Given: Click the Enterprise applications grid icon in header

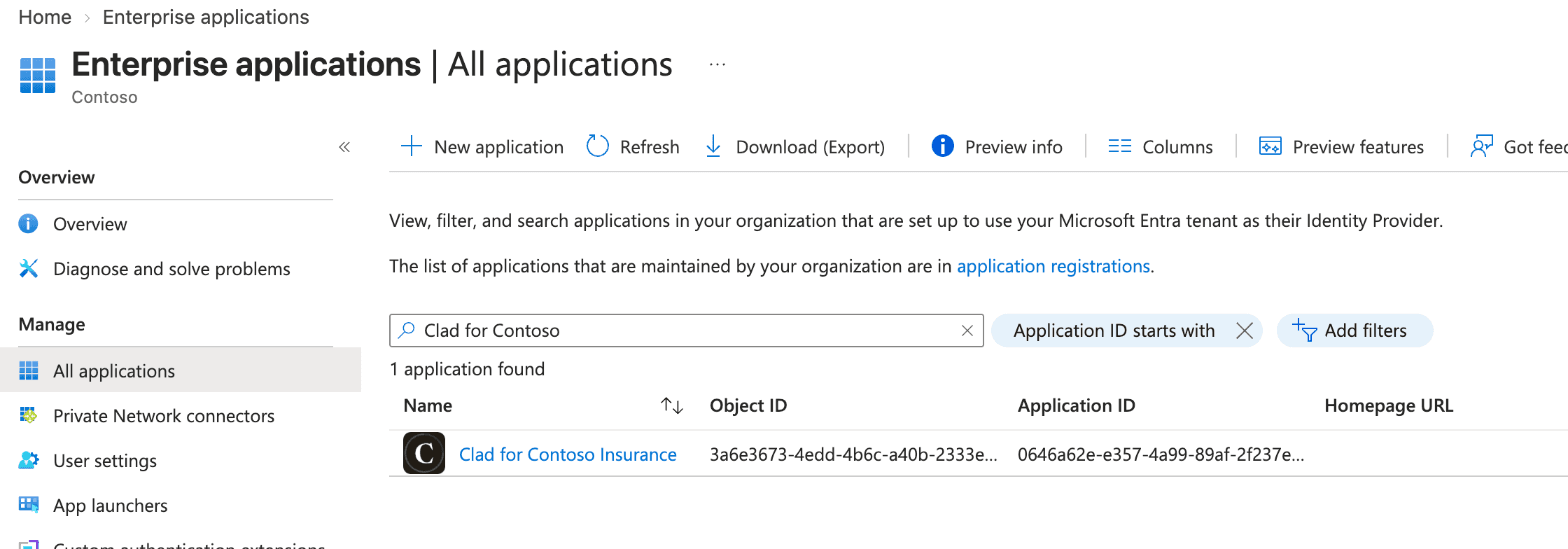Looking at the screenshot, I should point(38,75).
